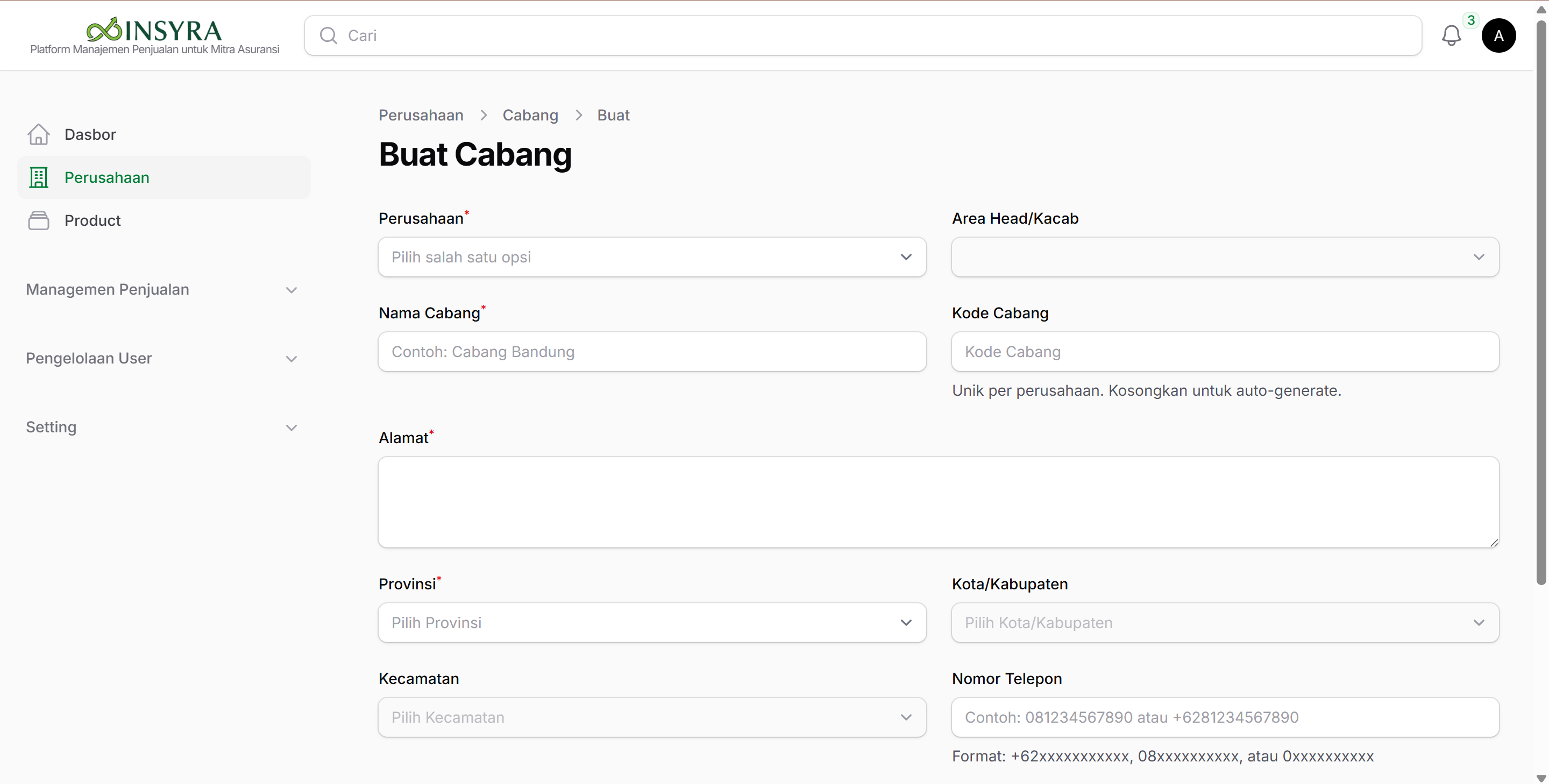The width and height of the screenshot is (1549, 784).
Task: Click the phone 'Format: +62xxxxxxxxxxx' hint text
Action: (1163, 756)
